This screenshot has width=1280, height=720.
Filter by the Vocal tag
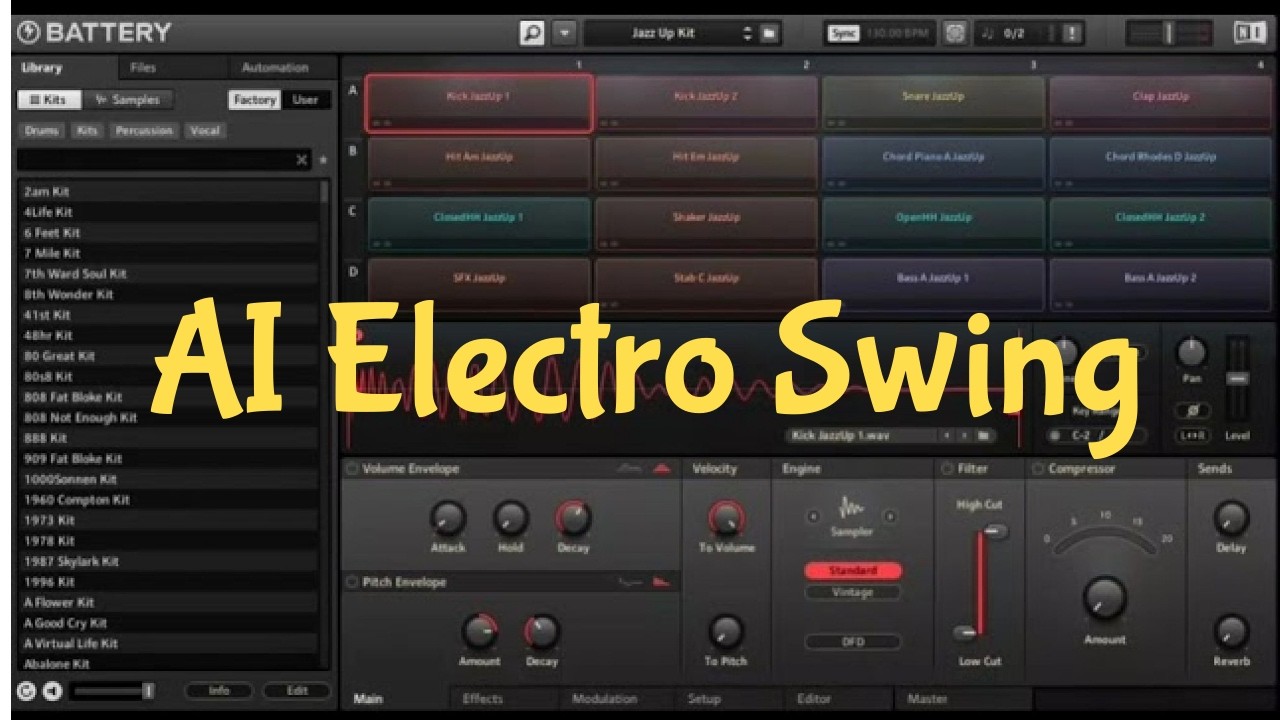(205, 131)
